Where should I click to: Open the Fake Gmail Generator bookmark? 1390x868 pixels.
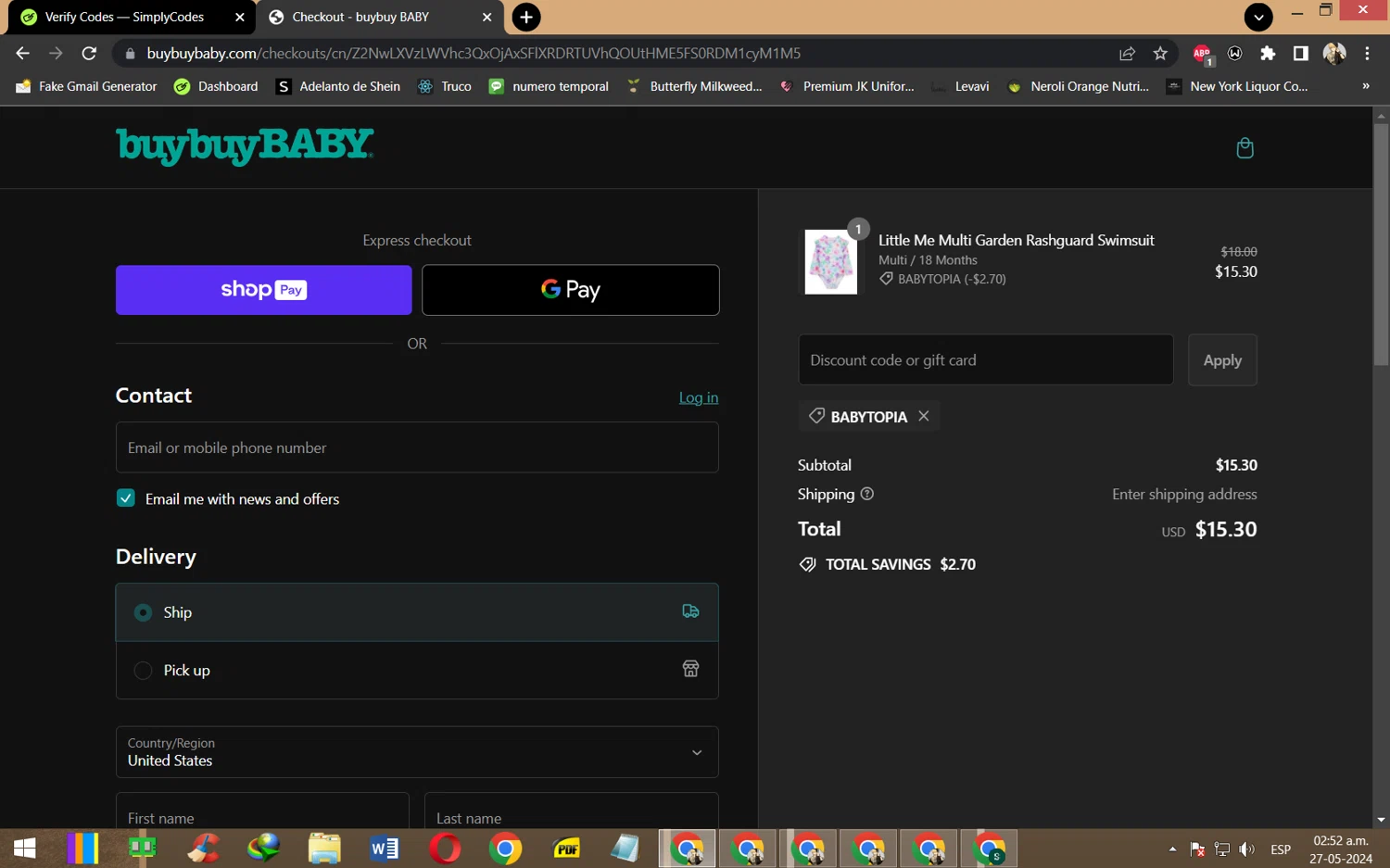click(x=87, y=86)
